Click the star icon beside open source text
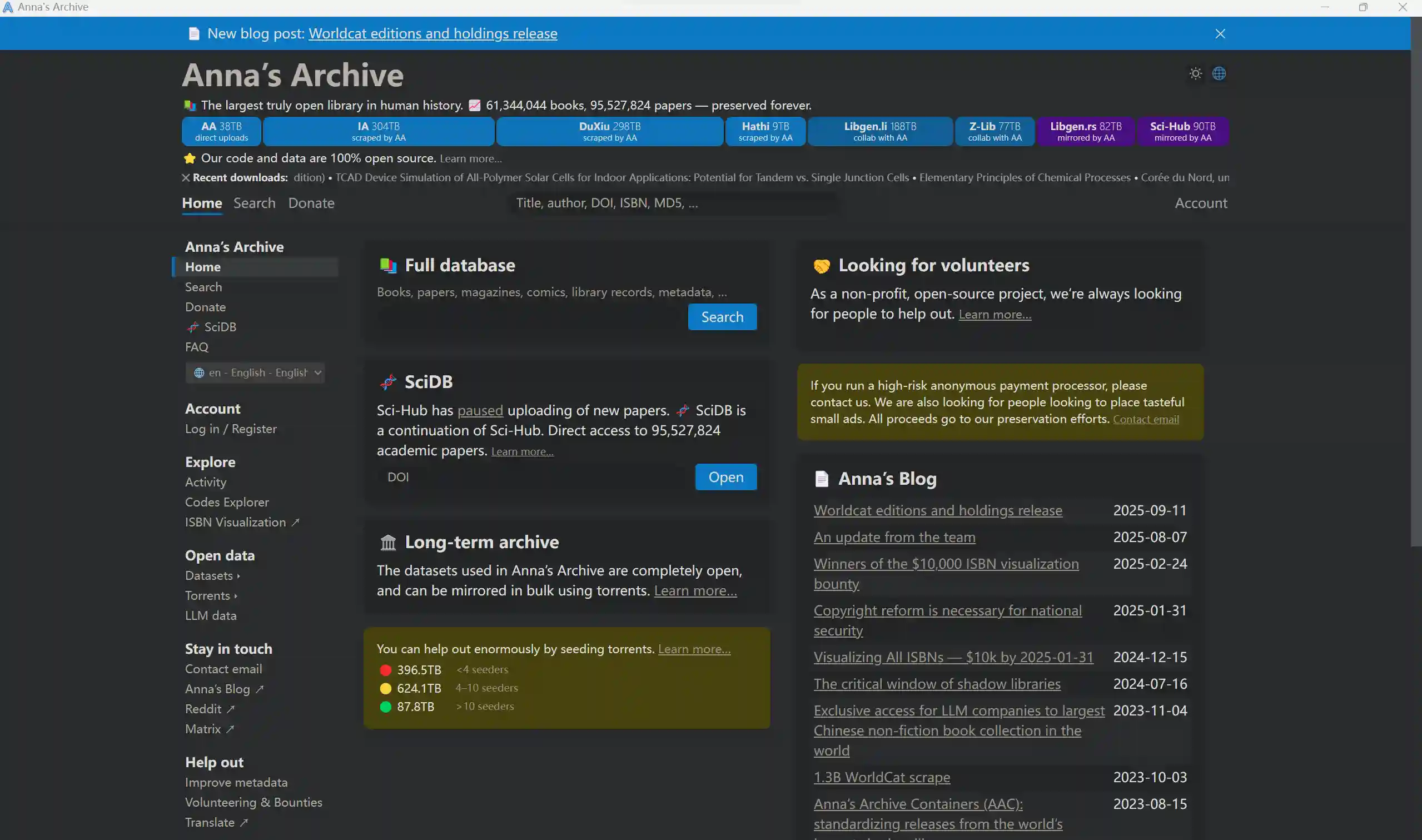Screen dimensions: 1422x840 click(190, 158)
